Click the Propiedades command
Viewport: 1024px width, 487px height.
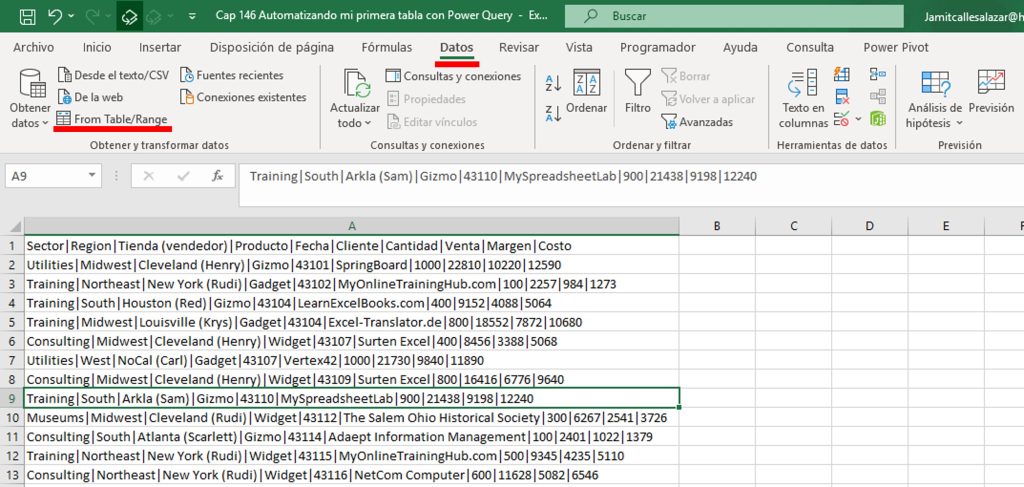click(x=426, y=99)
